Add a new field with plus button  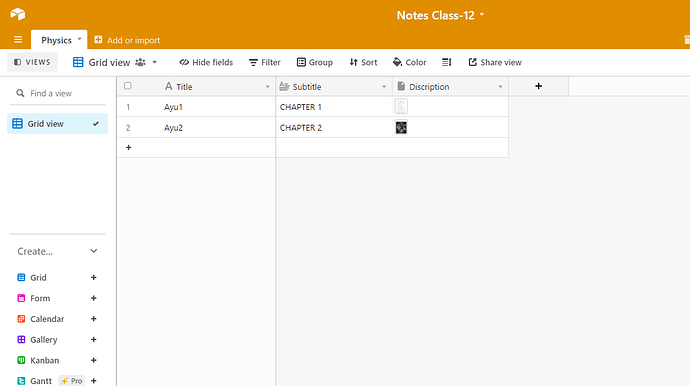click(539, 86)
